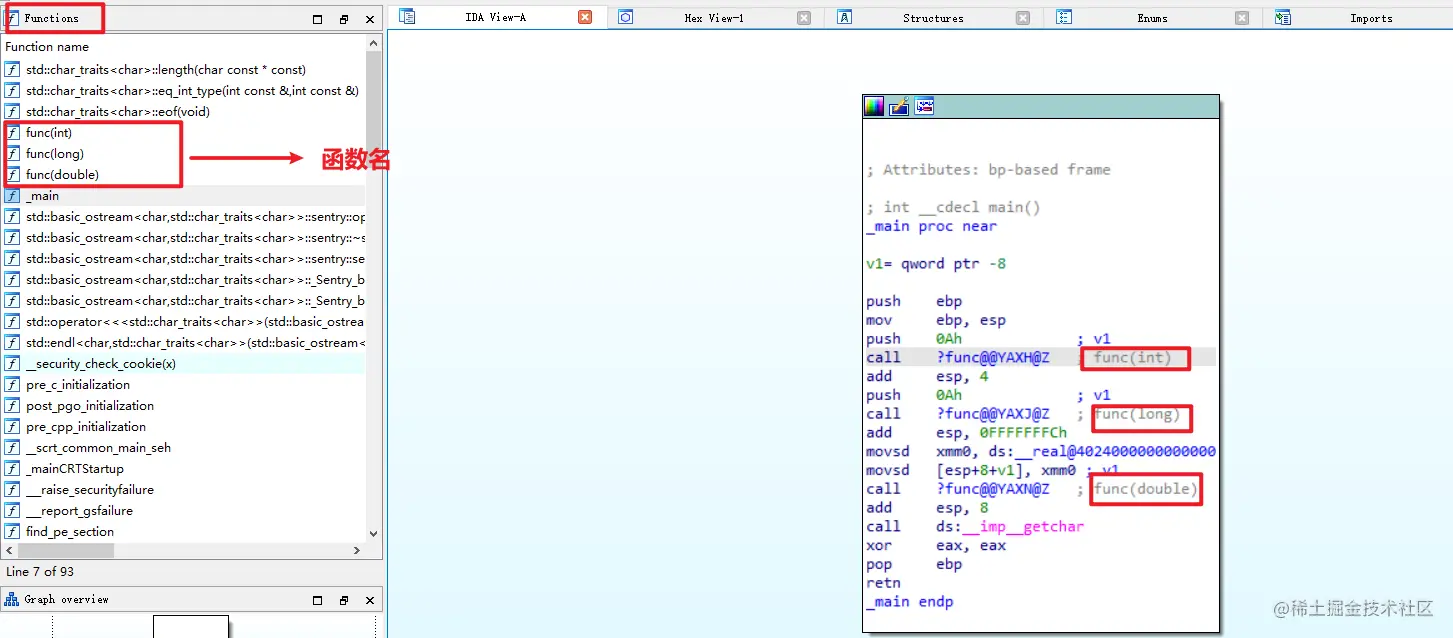Click the third title-bar icon of the _main graph node
1453x638 pixels.
pos(924,107)
